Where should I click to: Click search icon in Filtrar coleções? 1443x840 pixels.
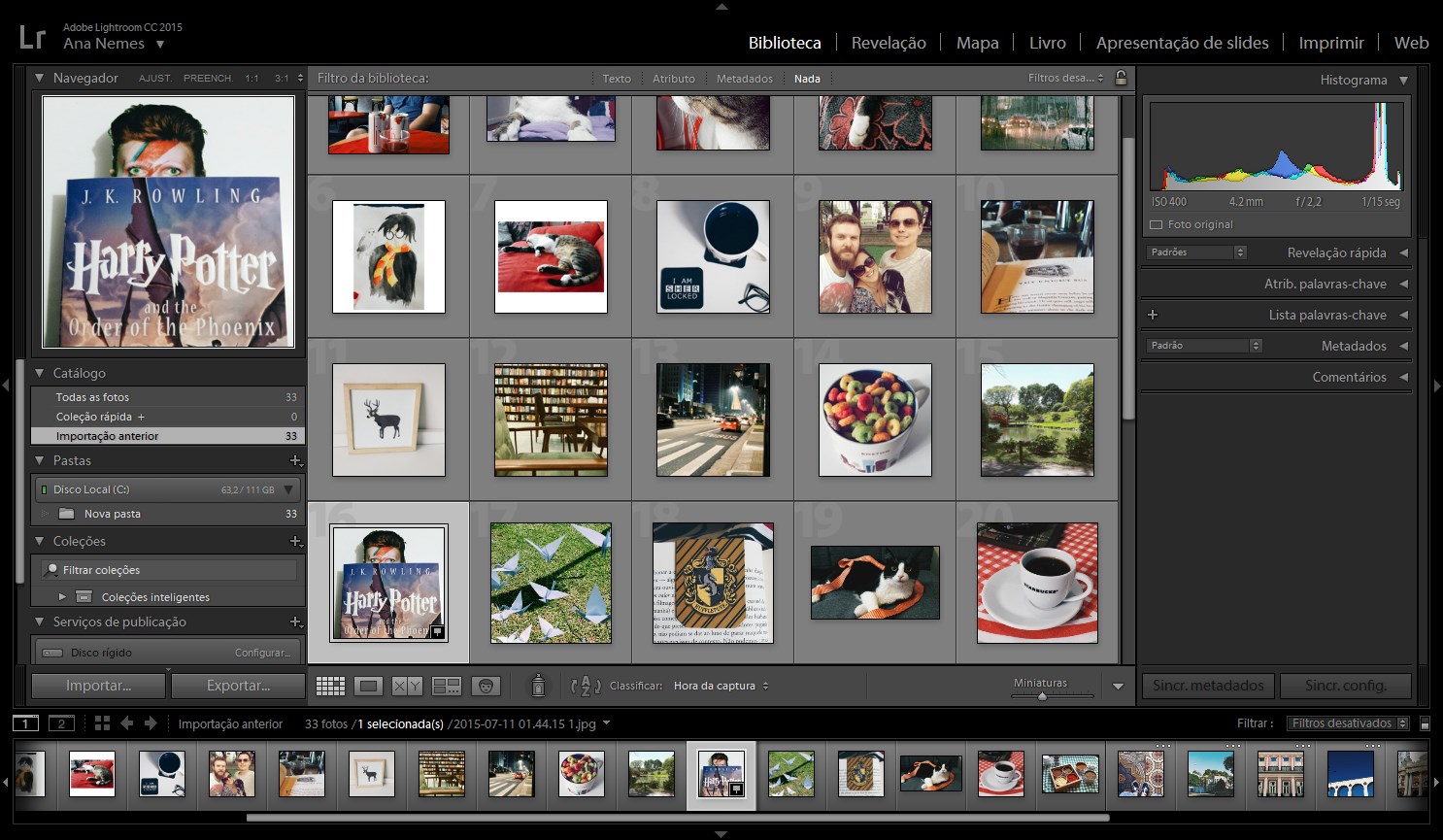(x=52, y=570)
